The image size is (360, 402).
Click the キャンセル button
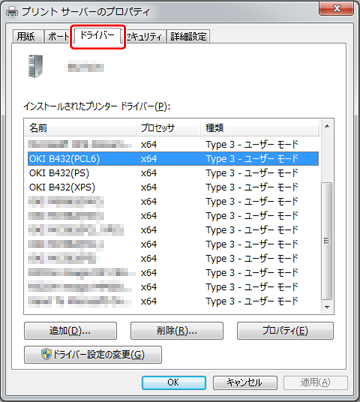pos(245,382)
